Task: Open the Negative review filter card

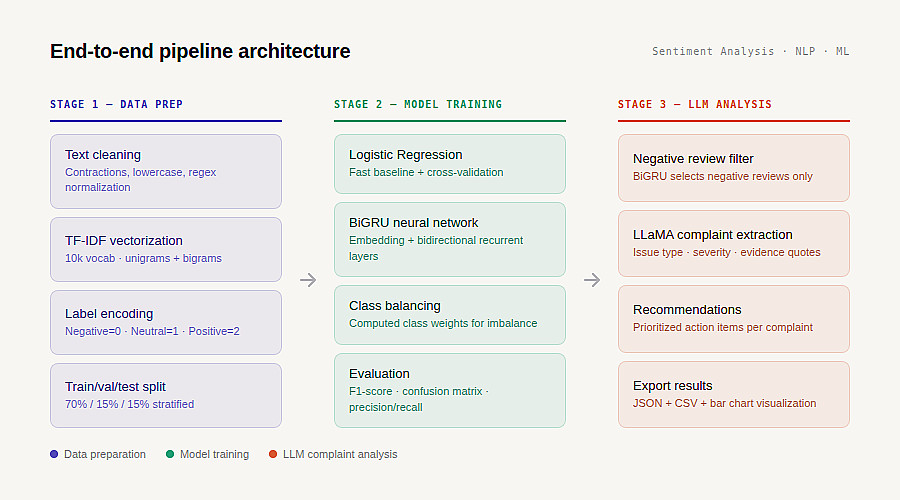Action: pos(734,167)
